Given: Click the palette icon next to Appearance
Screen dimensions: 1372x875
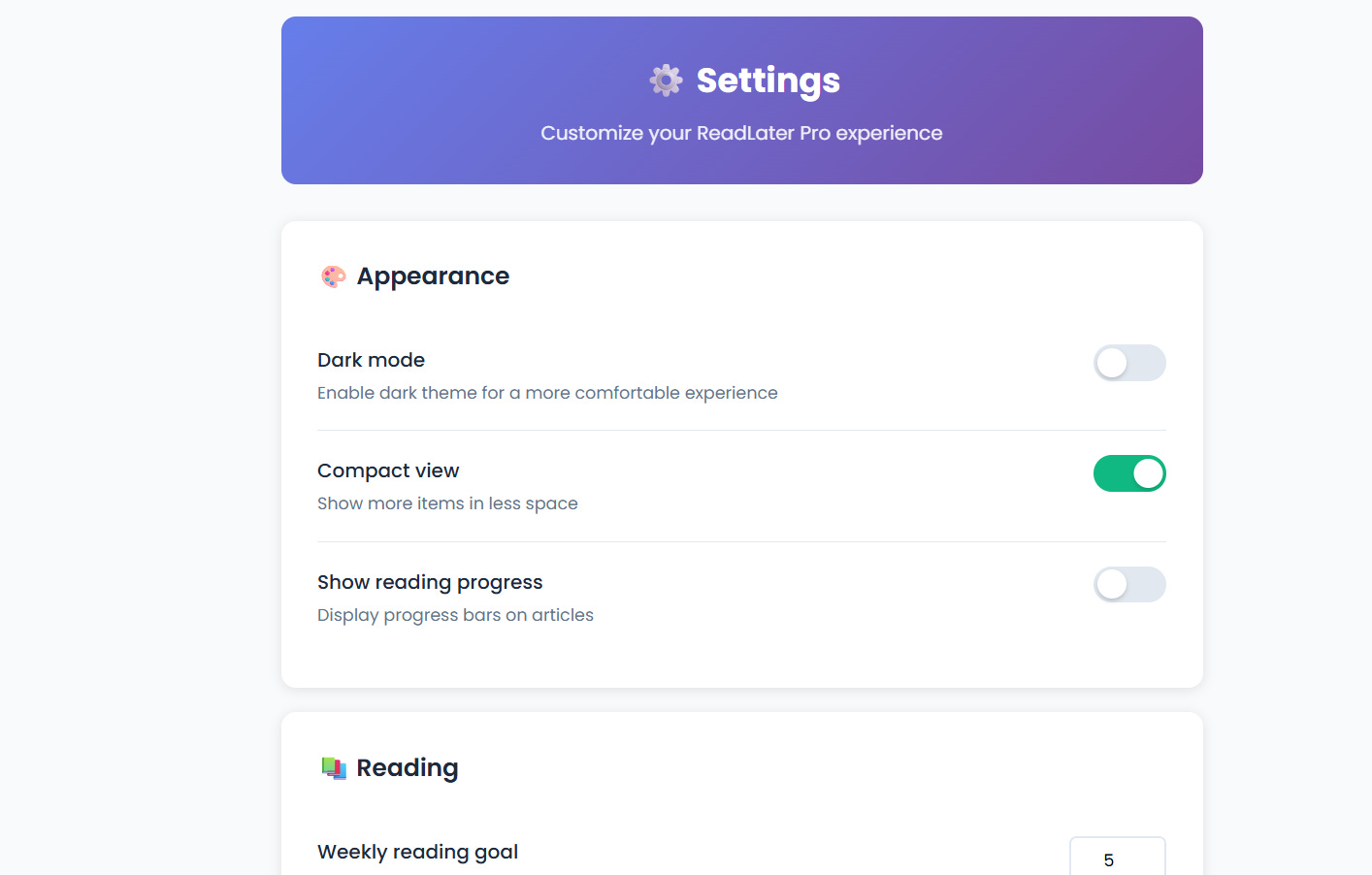Looking at the screenshot, I should 333,276.
